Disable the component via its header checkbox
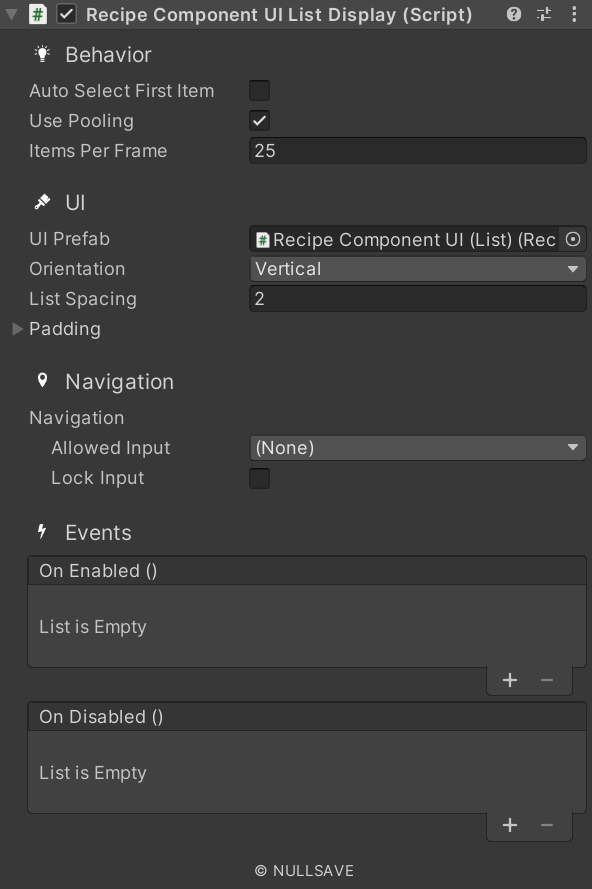This screenshot has height=889, width=592. 66,14
